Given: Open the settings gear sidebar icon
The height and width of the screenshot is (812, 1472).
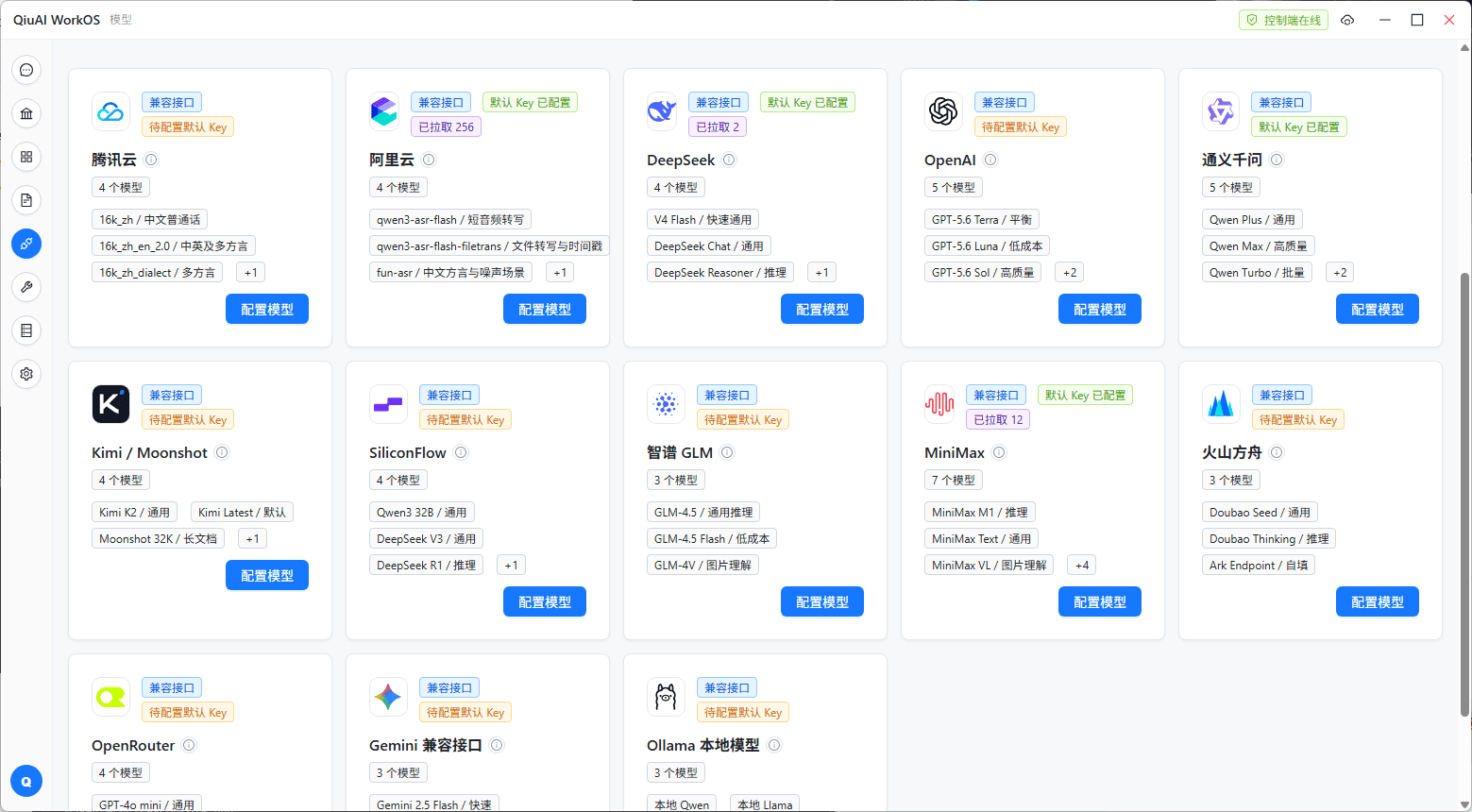Looking at the screenshot, I should (x=26, y=374).
